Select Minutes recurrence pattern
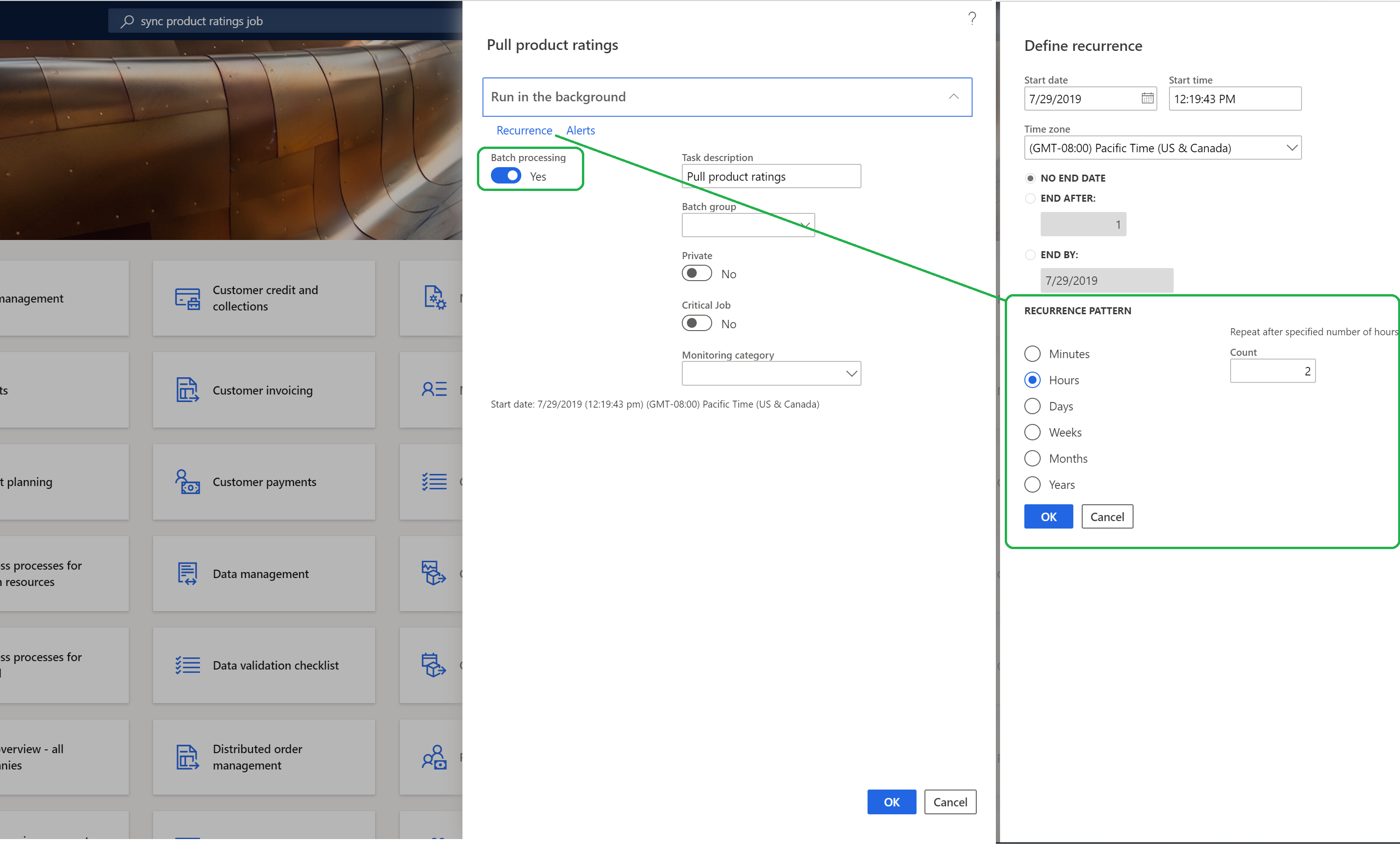The width and height of the screenshot is (1400, 847). pyautogui.click(x=1032, y=353)
